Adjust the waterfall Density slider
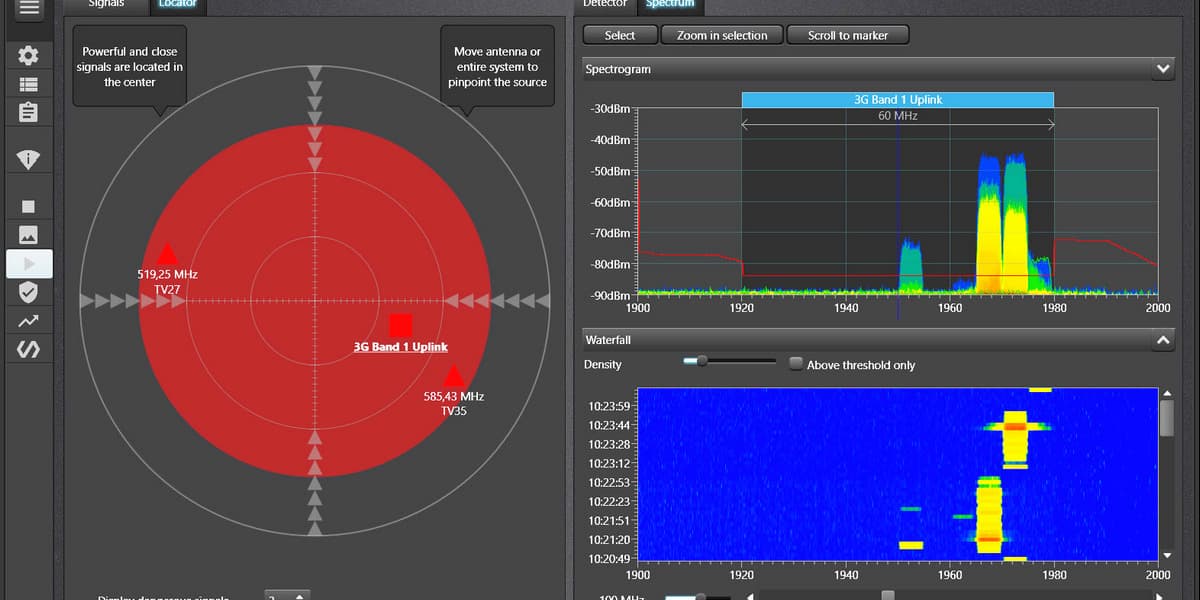 click(702, 361)
